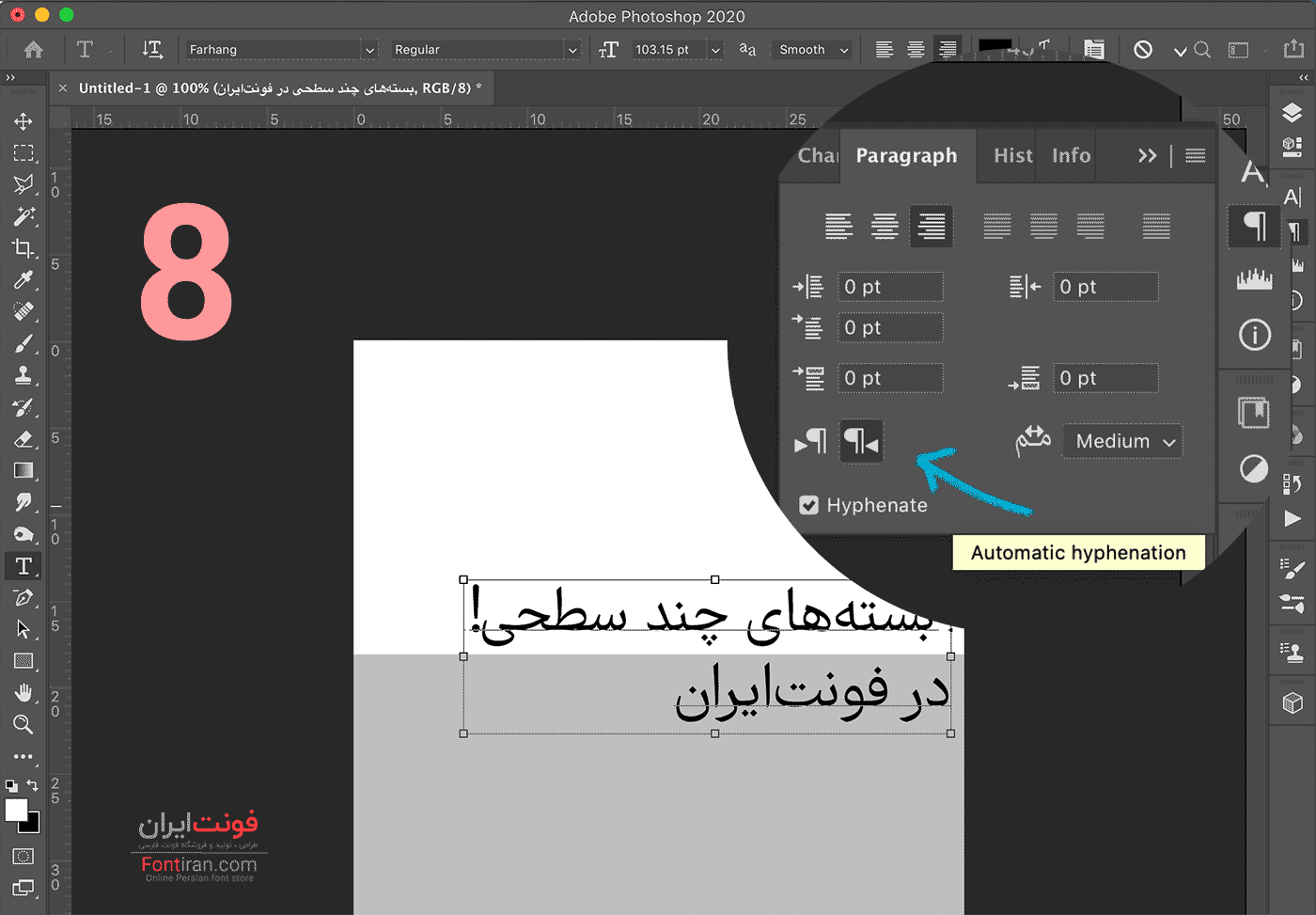Select the Zoom tool
The image size is (1316, 915).
click(x=23, y=724)
